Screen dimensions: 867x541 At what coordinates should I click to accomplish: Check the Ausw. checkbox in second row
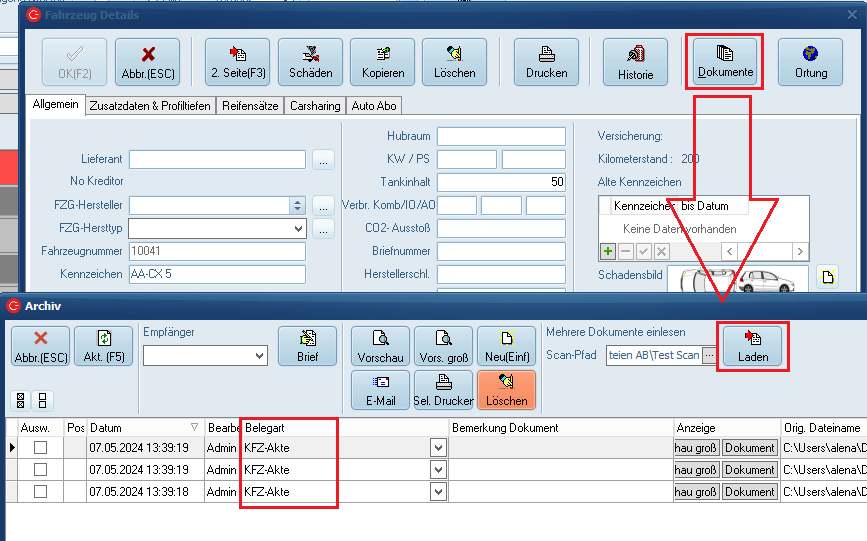41,470
